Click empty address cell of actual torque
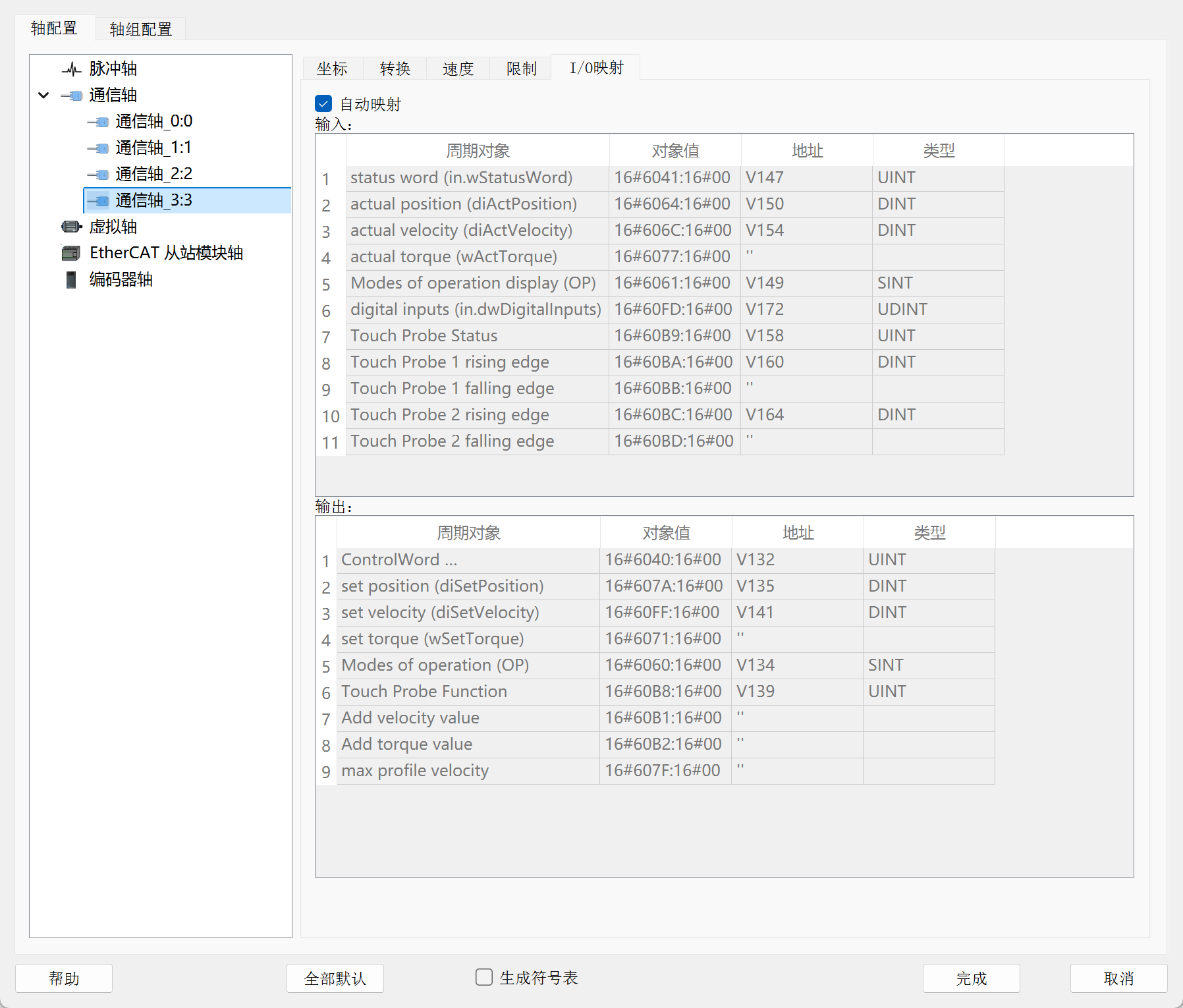Image resolution: width=1183 pixels, height=1008 pixels. tap(807, 257)
